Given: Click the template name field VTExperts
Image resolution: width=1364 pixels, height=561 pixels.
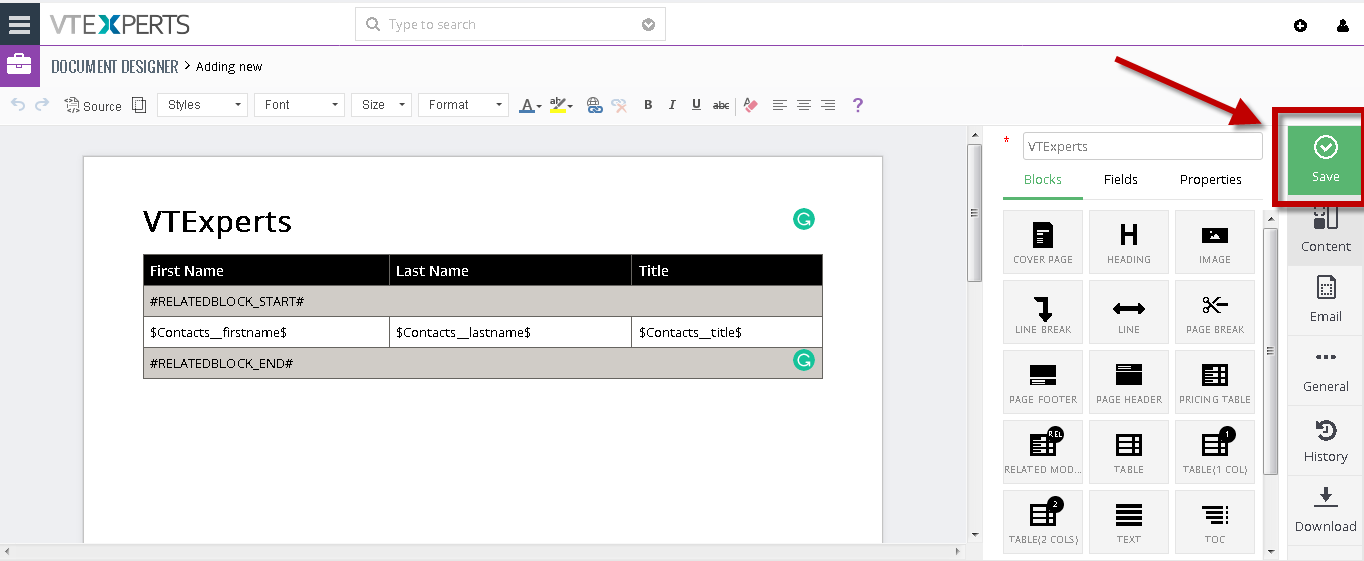Looking at the screenshot, I should click(1142, 146).
